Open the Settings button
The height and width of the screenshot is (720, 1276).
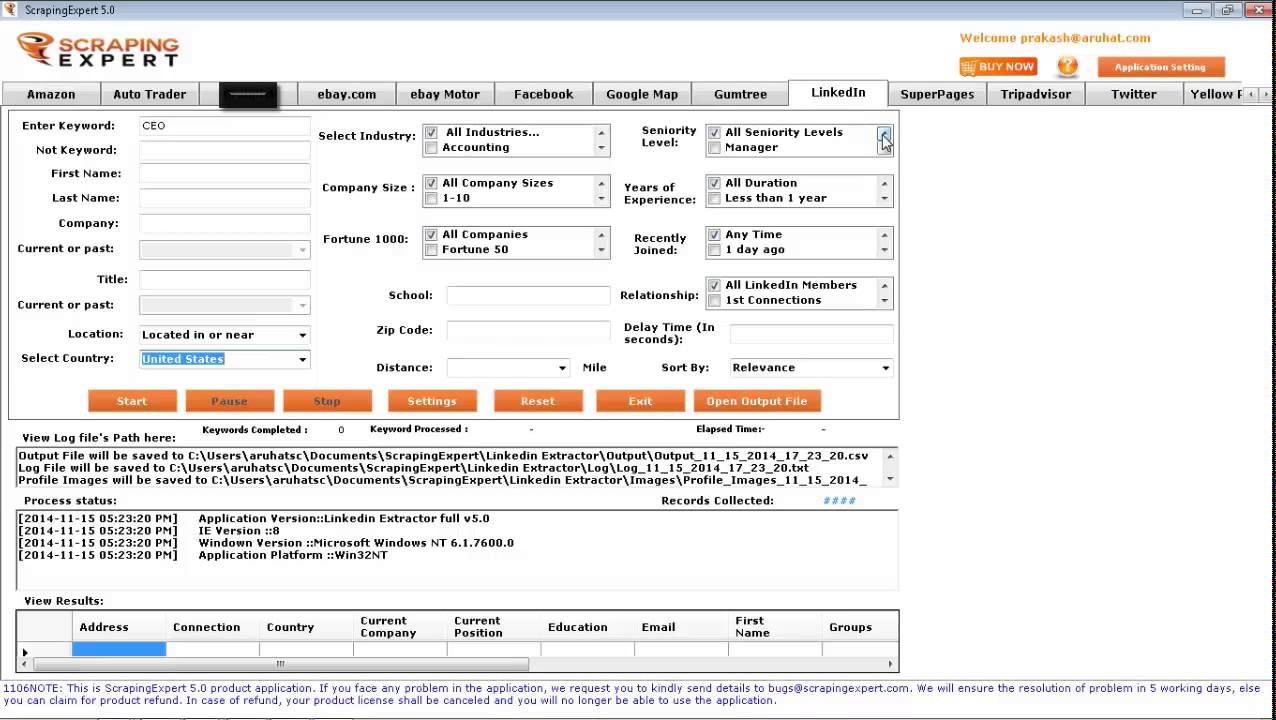tap(432, 401)
